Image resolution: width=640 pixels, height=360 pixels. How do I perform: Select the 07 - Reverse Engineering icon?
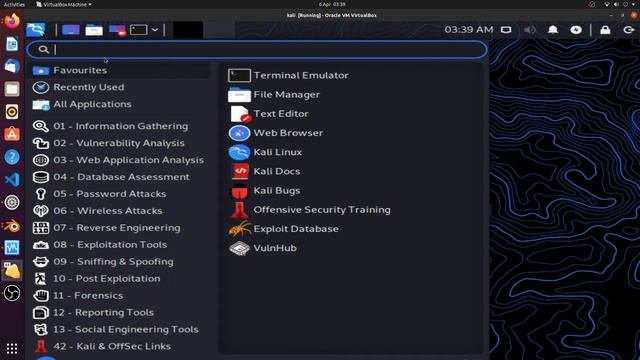point(41,228)
